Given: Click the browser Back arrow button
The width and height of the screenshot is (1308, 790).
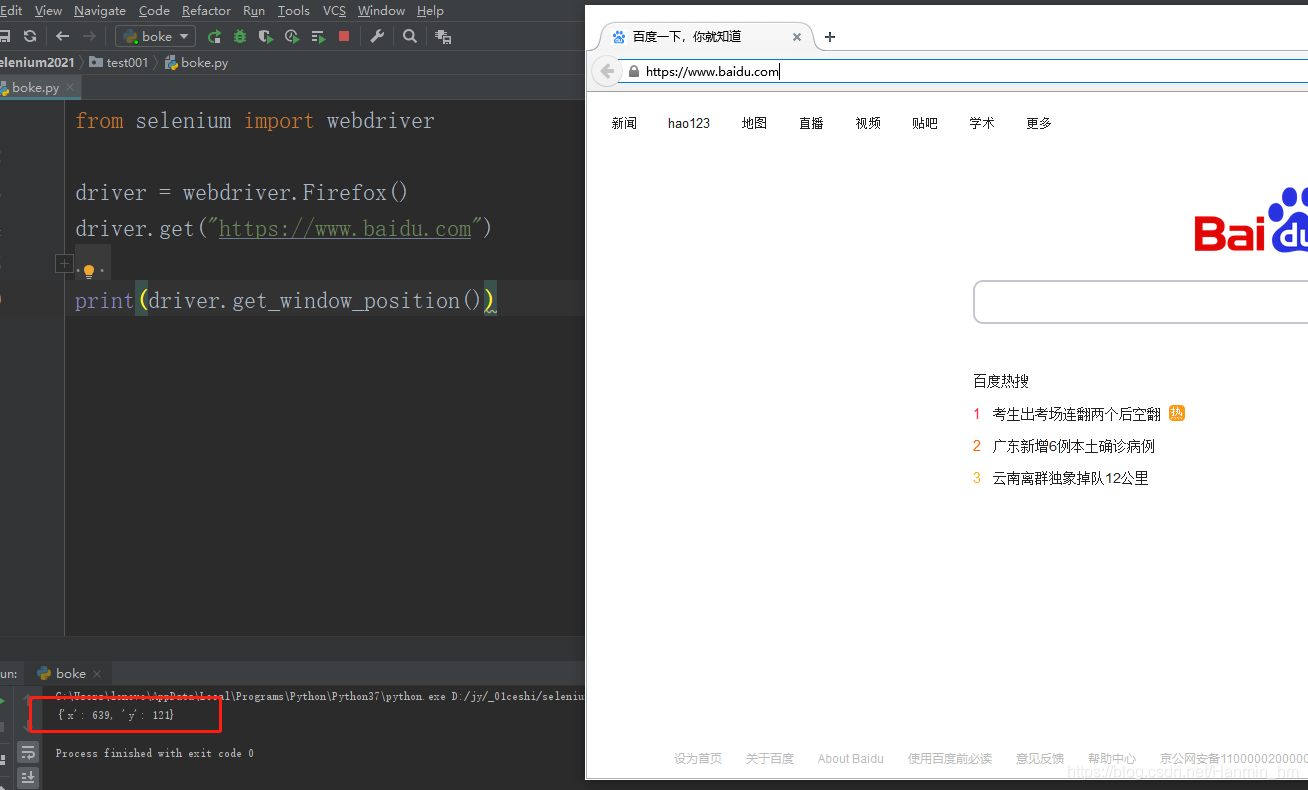Looking at the screenshot, I should point(606,71).
